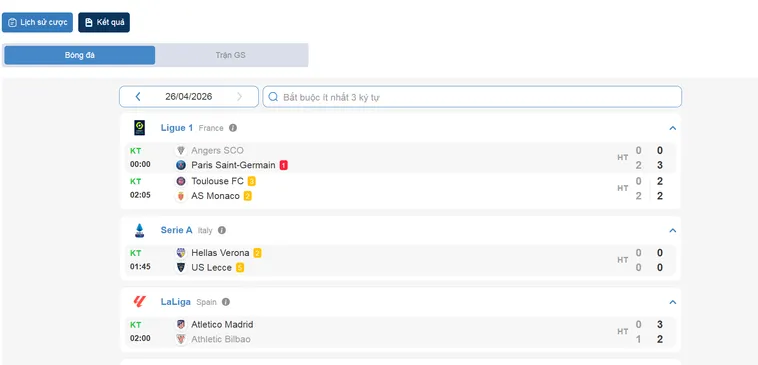758x365 pixels.
Task: Open the Ligue 1 info icon
Action: click(x=233, y=128)
